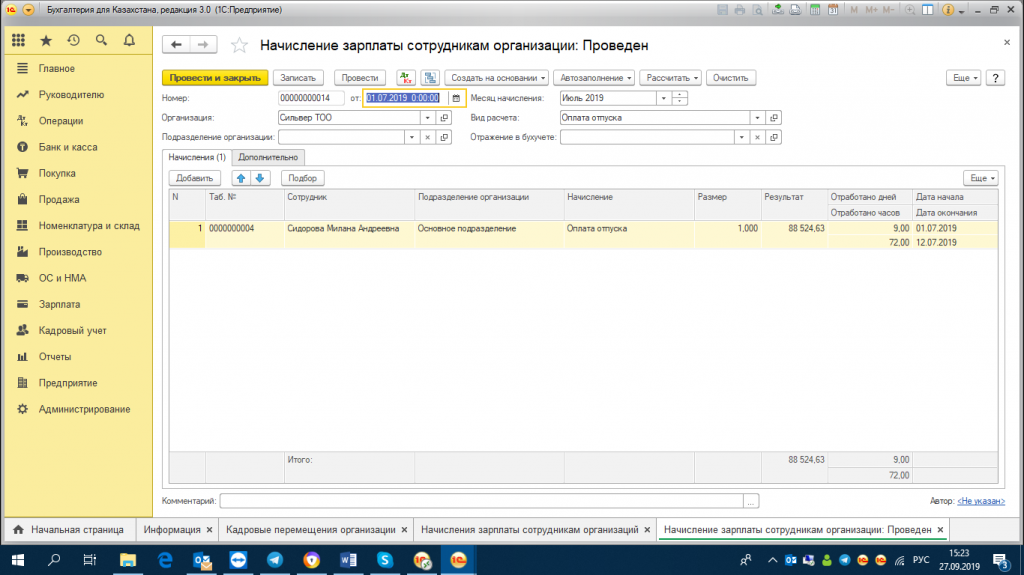The width and height of the screenshot is (1024, 575).
Task: Move row down with blue arrow
Action: 259,178
